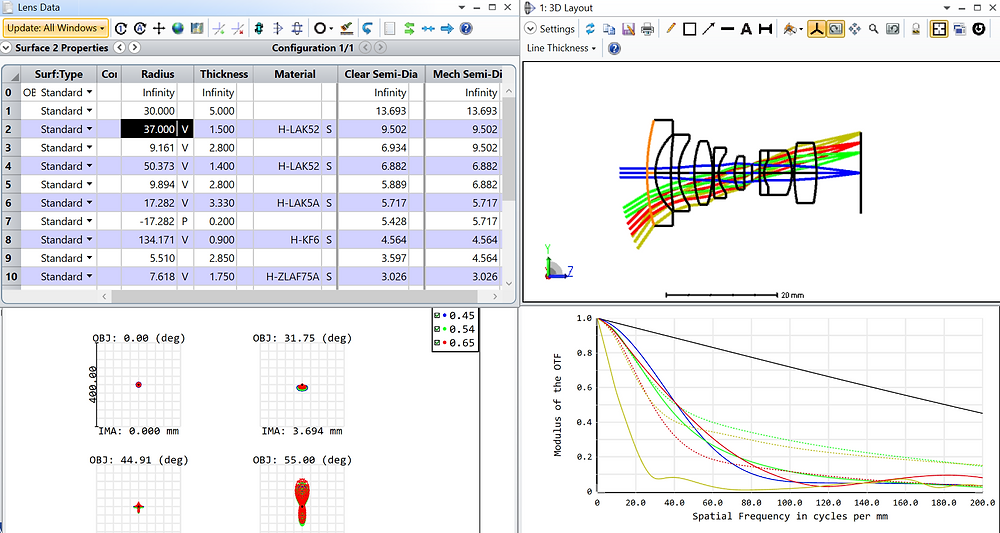Select the H-LAK5A material cell

(x=288, y=203)
